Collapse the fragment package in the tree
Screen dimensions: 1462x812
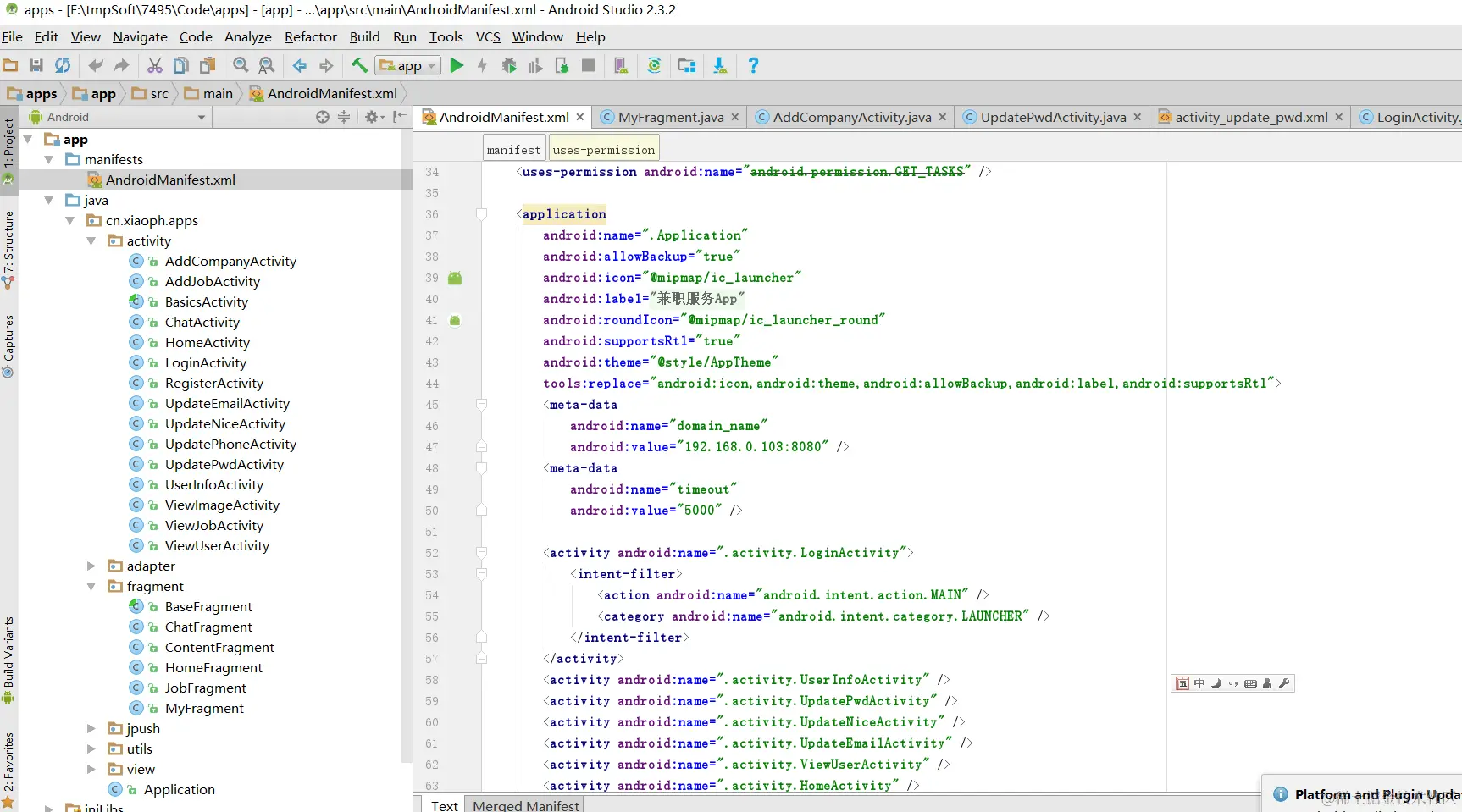pos(91,586)
